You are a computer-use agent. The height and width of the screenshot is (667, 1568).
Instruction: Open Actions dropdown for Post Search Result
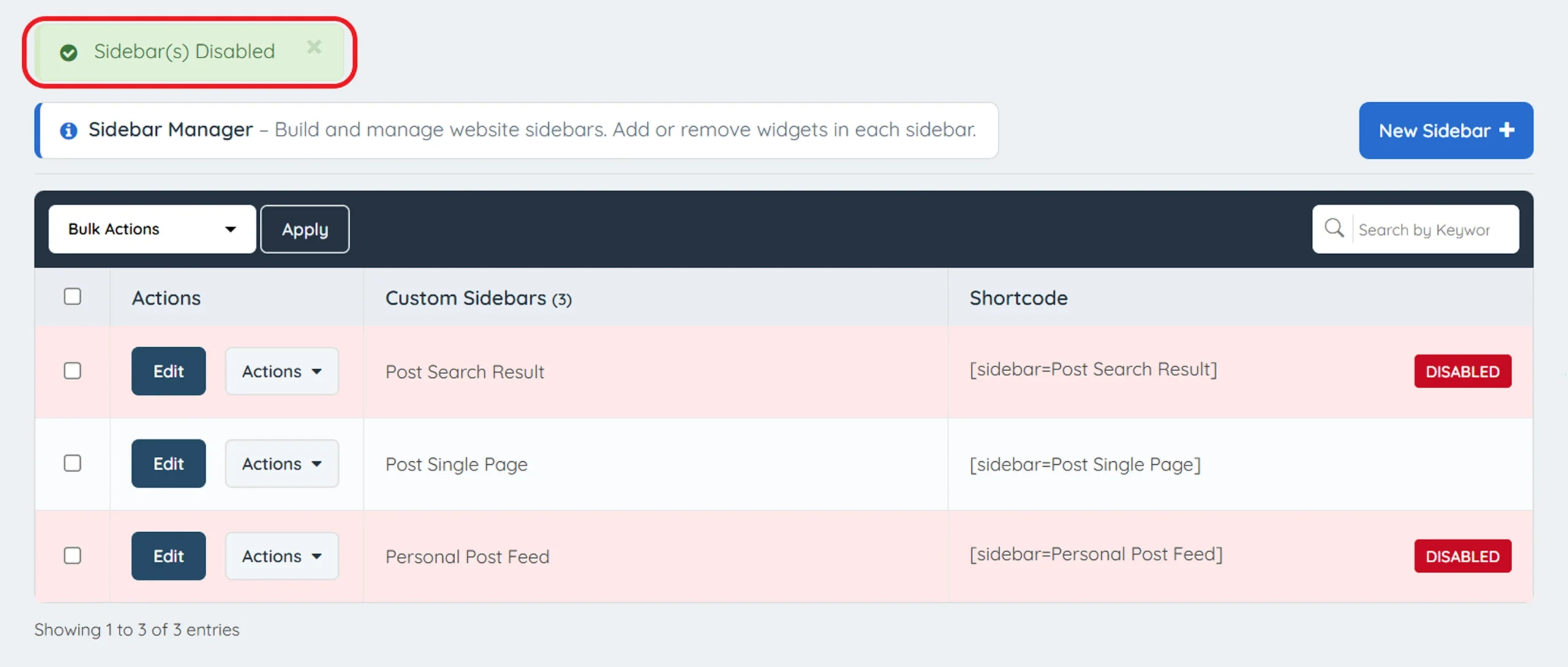(x=282, y=371)
